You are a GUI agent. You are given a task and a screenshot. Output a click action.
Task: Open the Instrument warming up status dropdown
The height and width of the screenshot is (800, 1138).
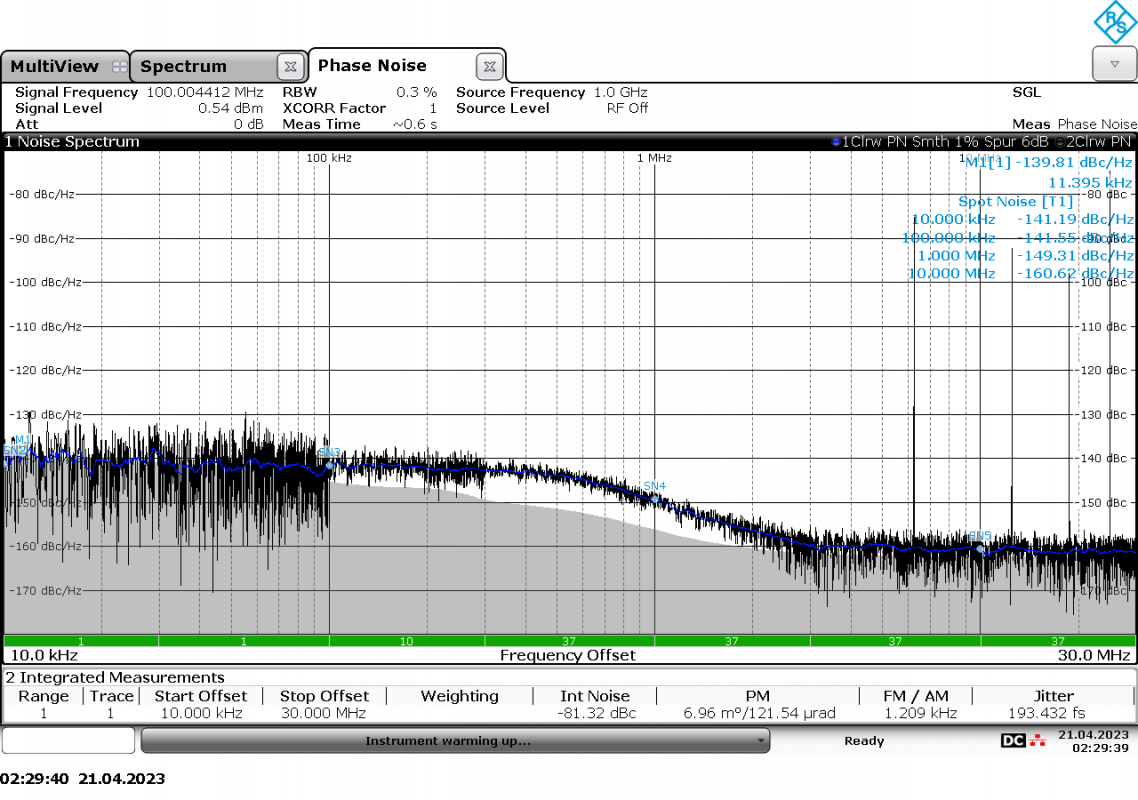point(455,740)
